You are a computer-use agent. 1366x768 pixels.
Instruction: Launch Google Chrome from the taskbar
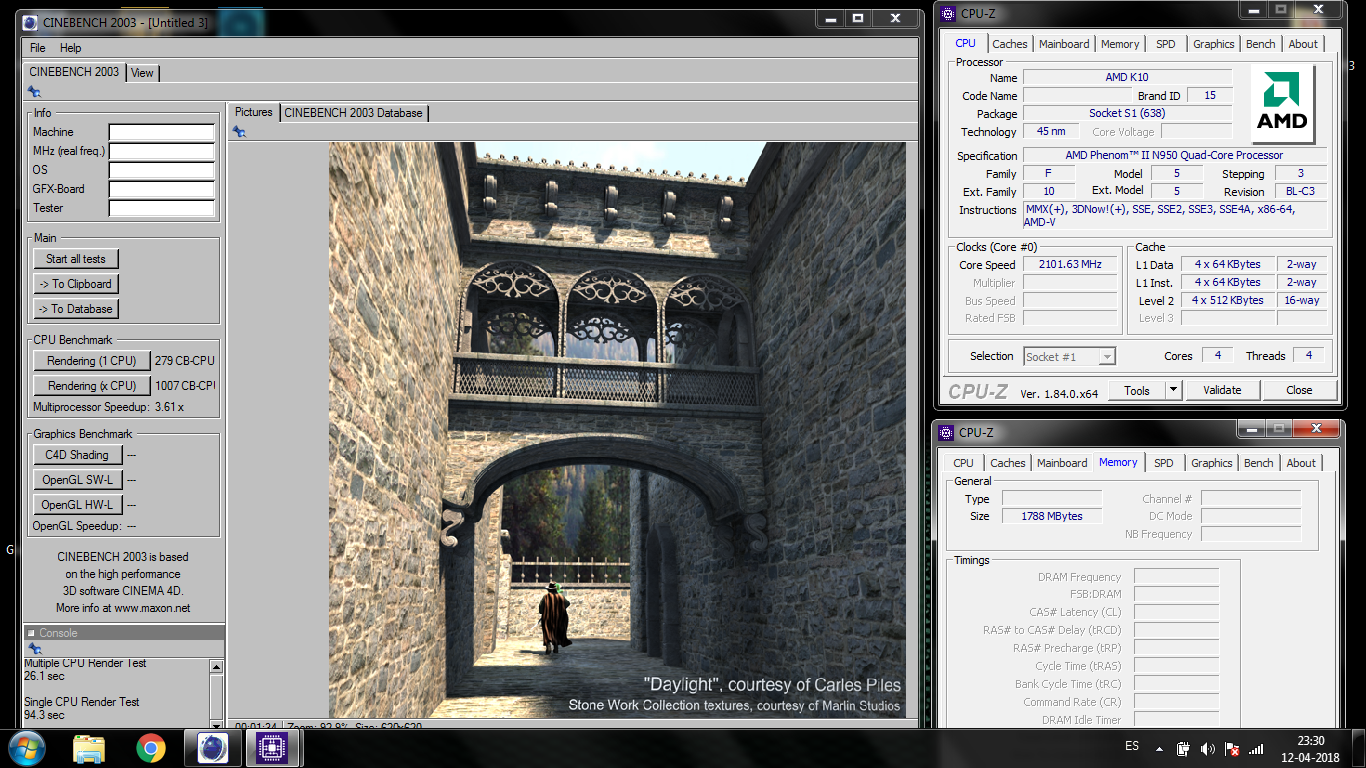[151, 747]
